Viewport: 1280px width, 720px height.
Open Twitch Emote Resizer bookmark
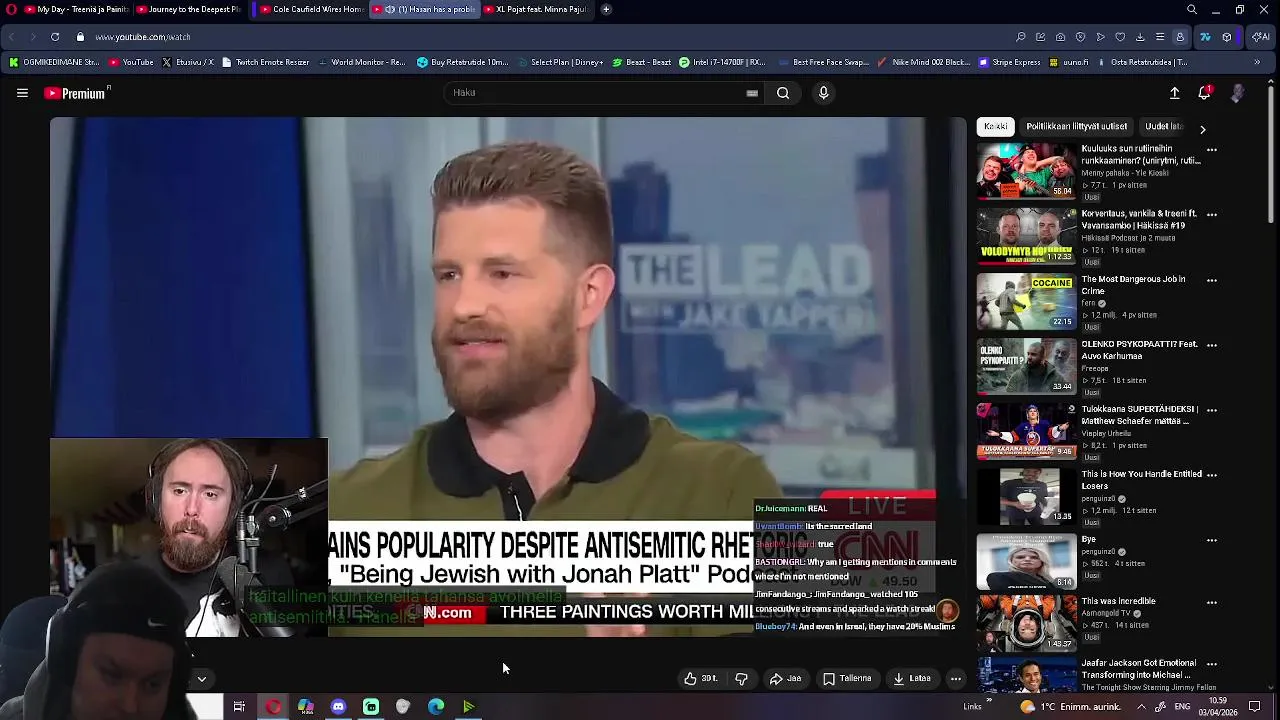(266, 62)
